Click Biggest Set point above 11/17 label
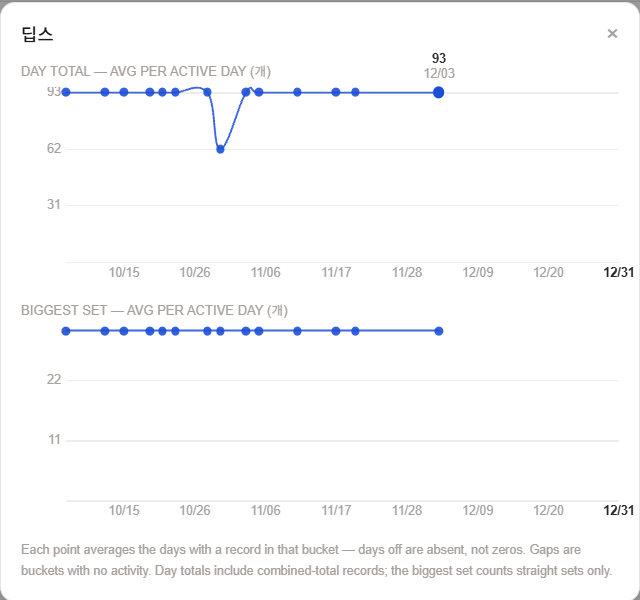 point(336,331)
